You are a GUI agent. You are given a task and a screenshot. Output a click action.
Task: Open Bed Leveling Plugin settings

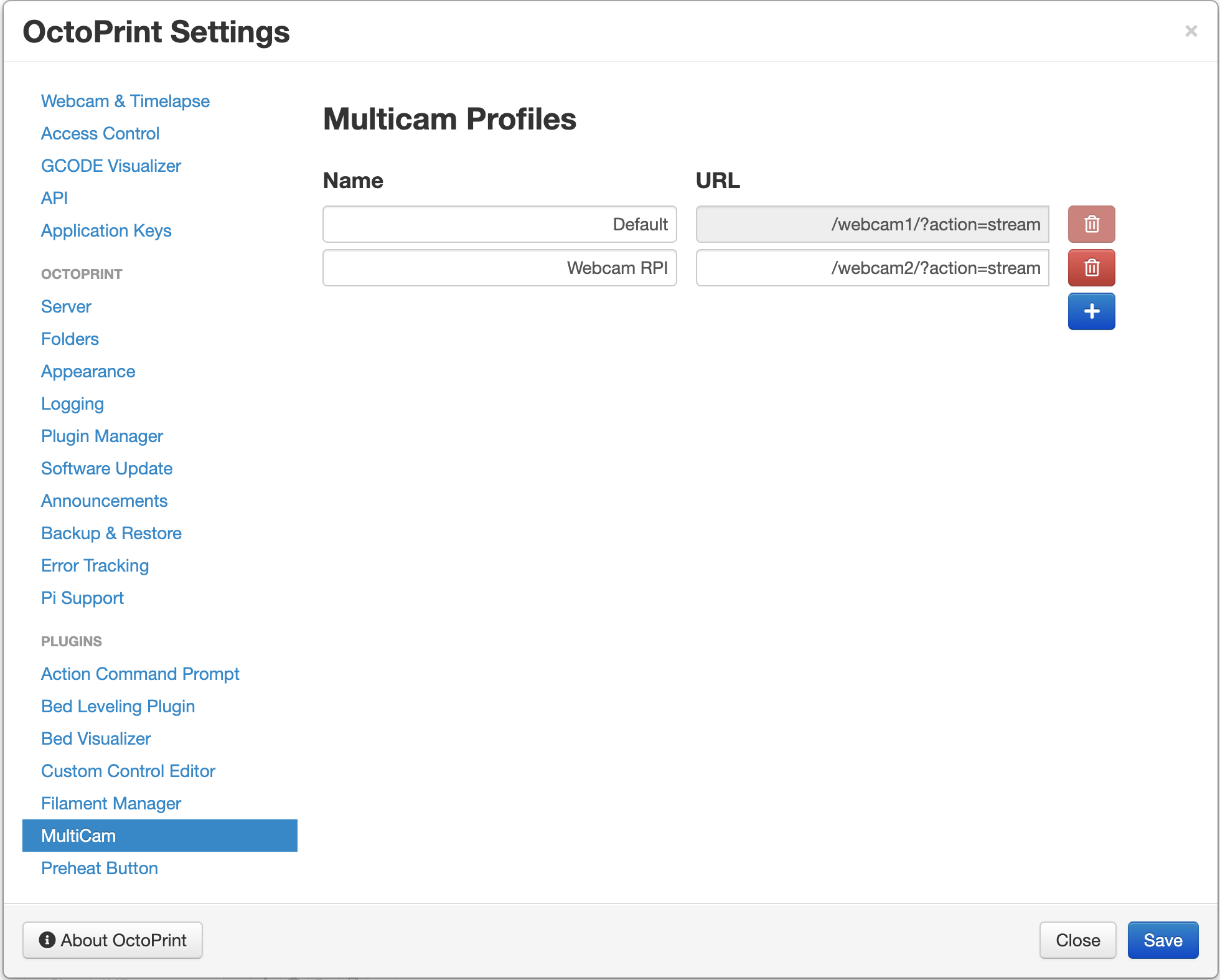coord(118,706)
